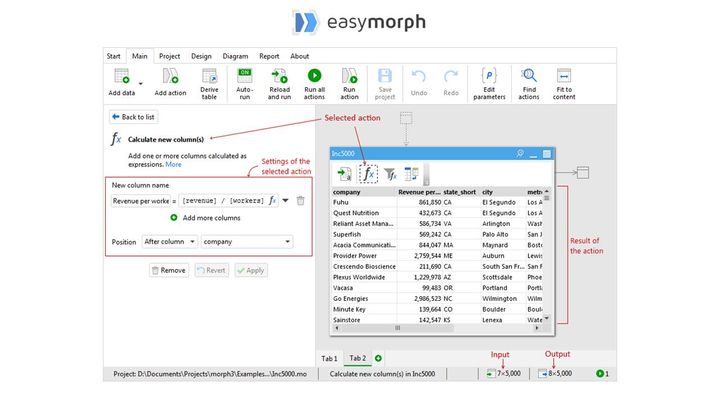
Task: Expand the expression dropdown arrow
Action: (286, 201)
